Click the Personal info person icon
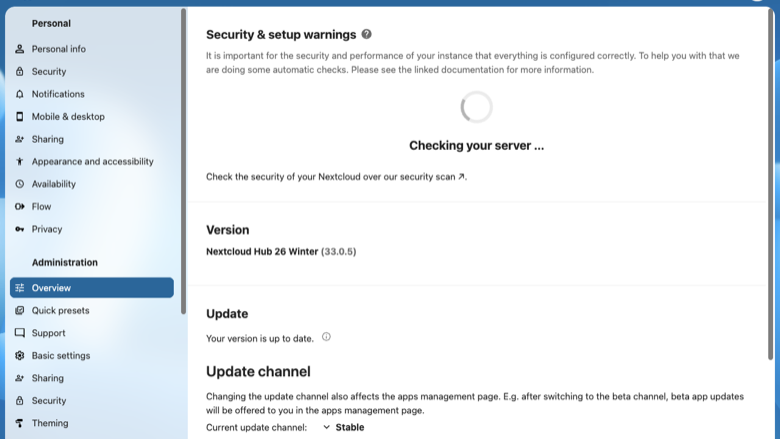The height and width of the screenshot is (439, 780). (x=19, y=49)
